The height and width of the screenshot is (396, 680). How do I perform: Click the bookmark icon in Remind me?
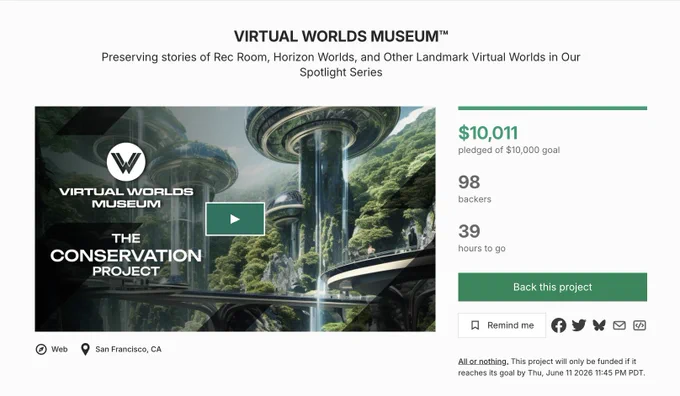tap(475, 325)
